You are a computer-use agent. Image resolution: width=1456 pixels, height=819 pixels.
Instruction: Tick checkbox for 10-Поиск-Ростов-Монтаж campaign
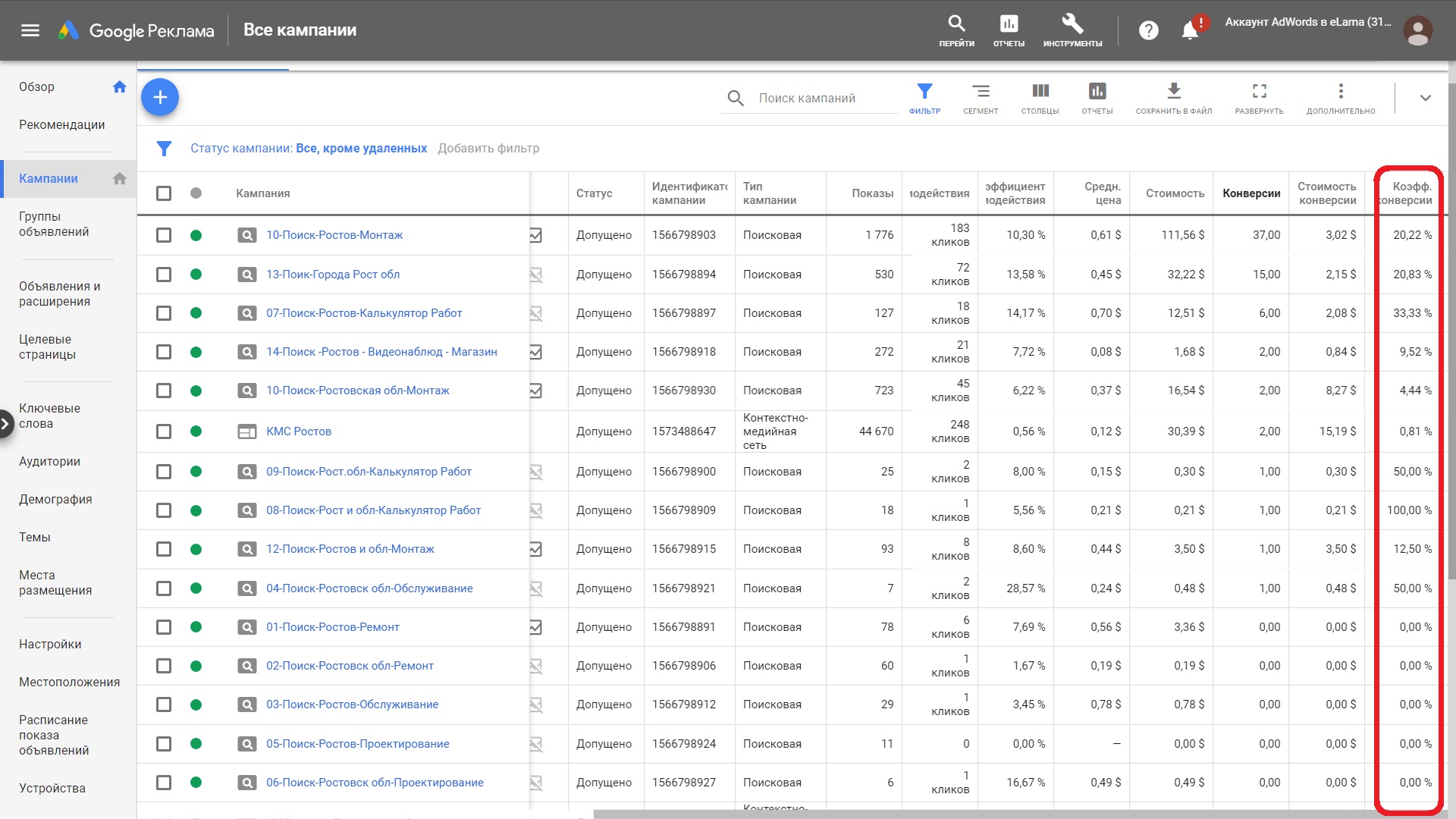[x=164, y=235]
